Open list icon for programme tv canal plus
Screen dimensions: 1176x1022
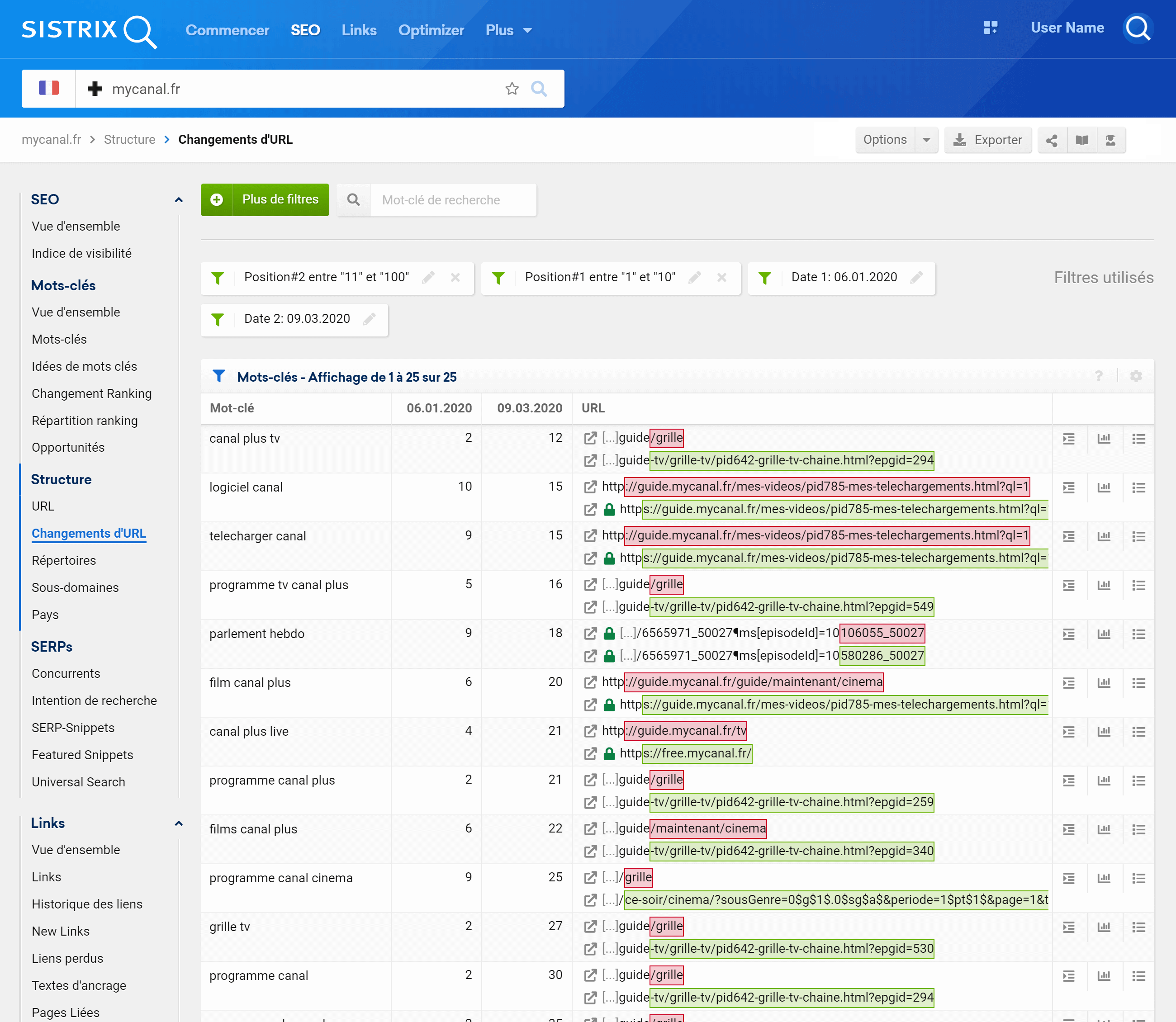click(x=1138, y=585)
